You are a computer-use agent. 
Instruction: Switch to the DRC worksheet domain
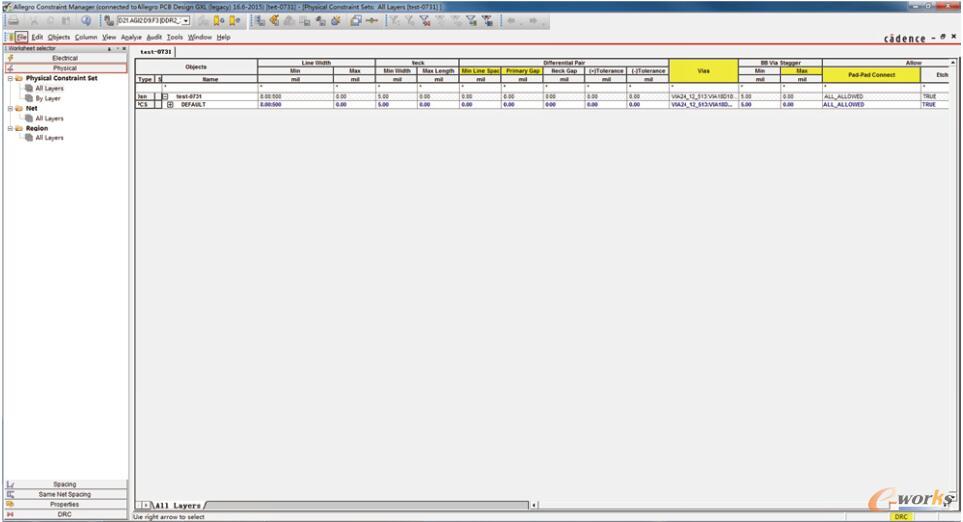(x=65, y=514)
